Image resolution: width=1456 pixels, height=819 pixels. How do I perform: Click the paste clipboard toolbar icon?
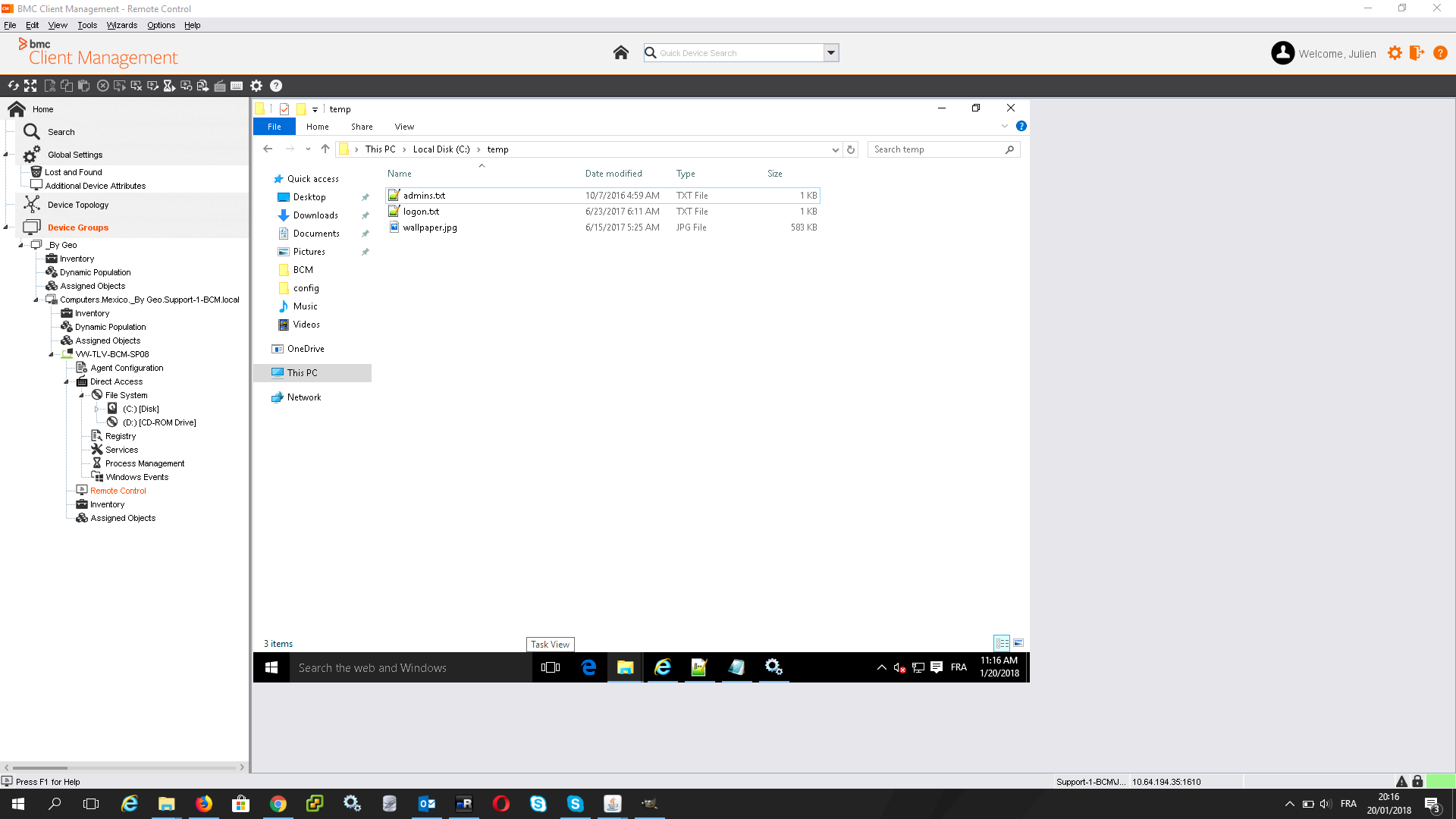(x=83, y=86)
